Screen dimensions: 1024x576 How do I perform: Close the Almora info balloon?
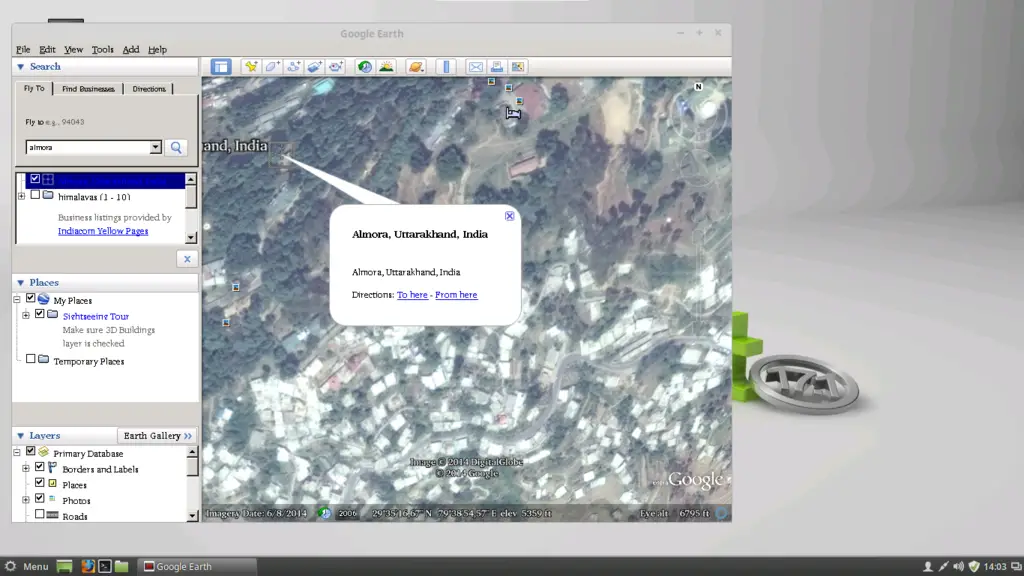click(509, 216)
